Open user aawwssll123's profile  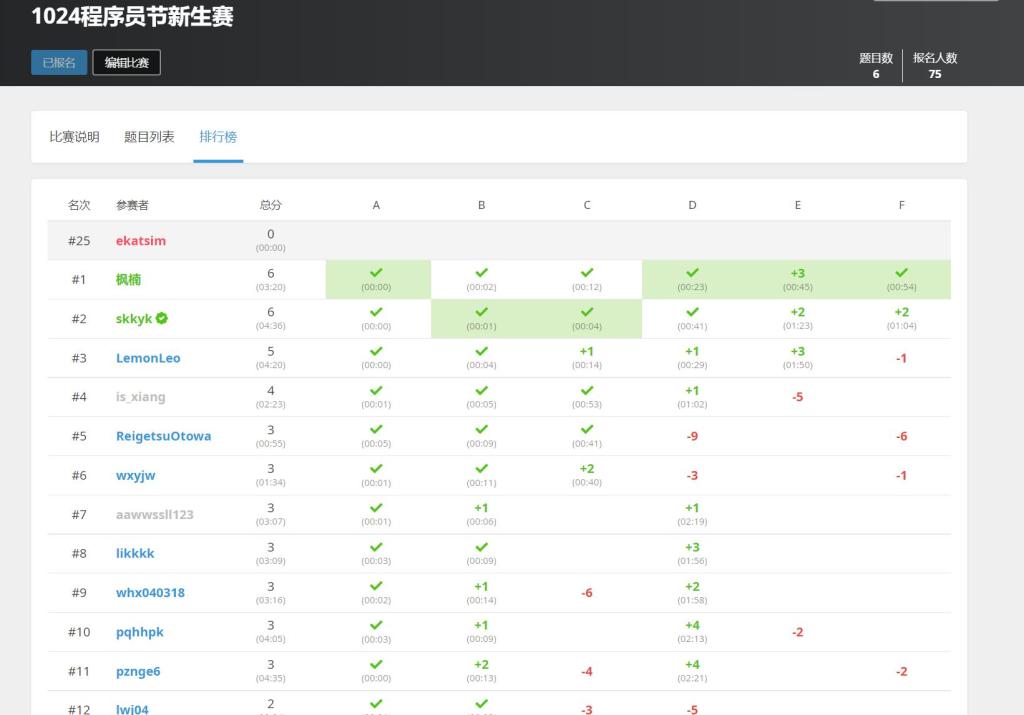(155, 515)
